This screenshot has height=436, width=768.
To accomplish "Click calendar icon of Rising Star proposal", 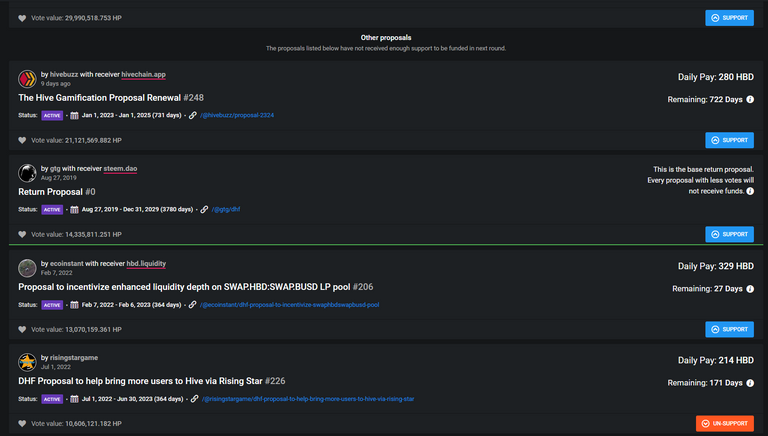I will 74,399.
